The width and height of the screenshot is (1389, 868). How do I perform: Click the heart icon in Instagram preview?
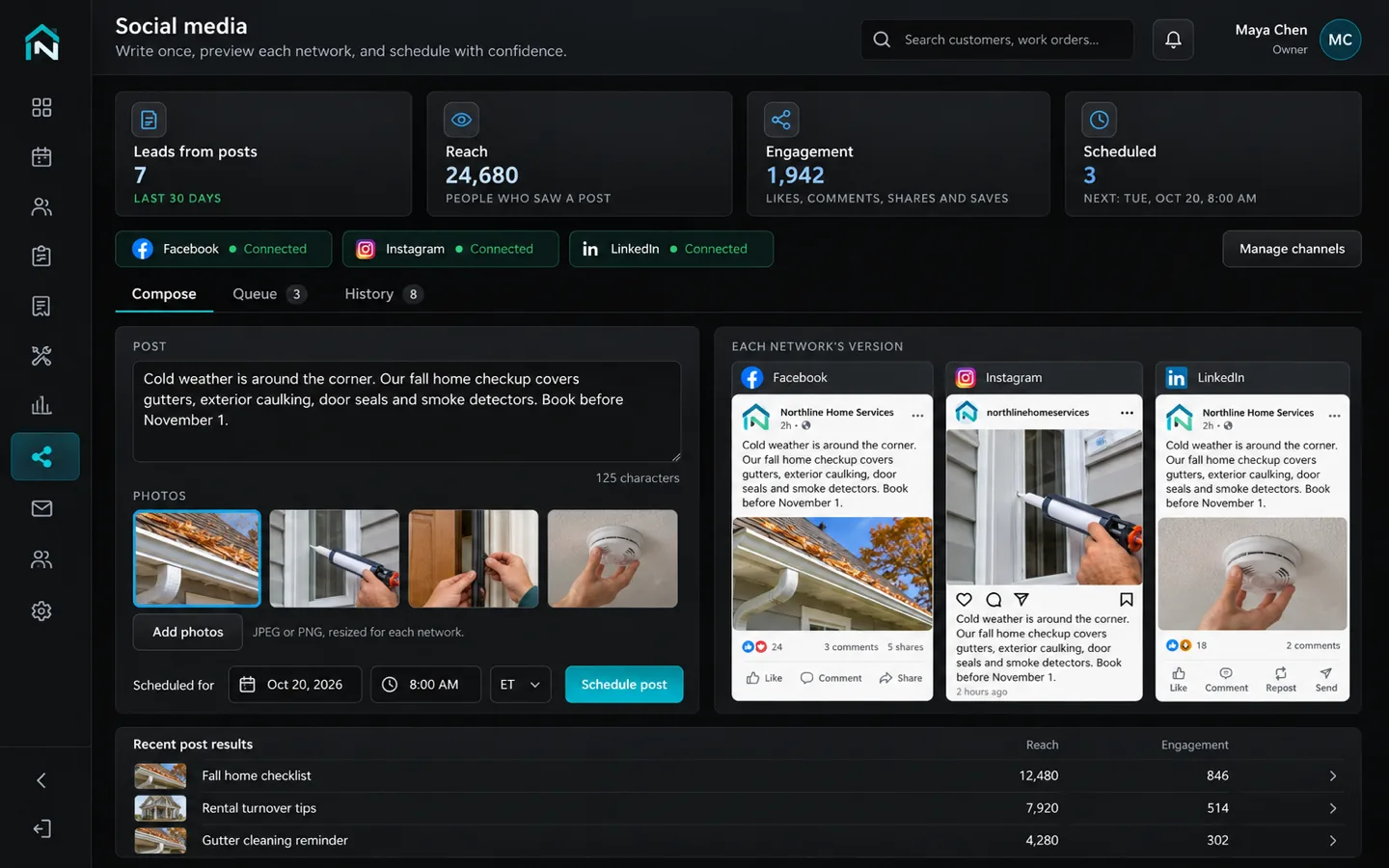964,599
